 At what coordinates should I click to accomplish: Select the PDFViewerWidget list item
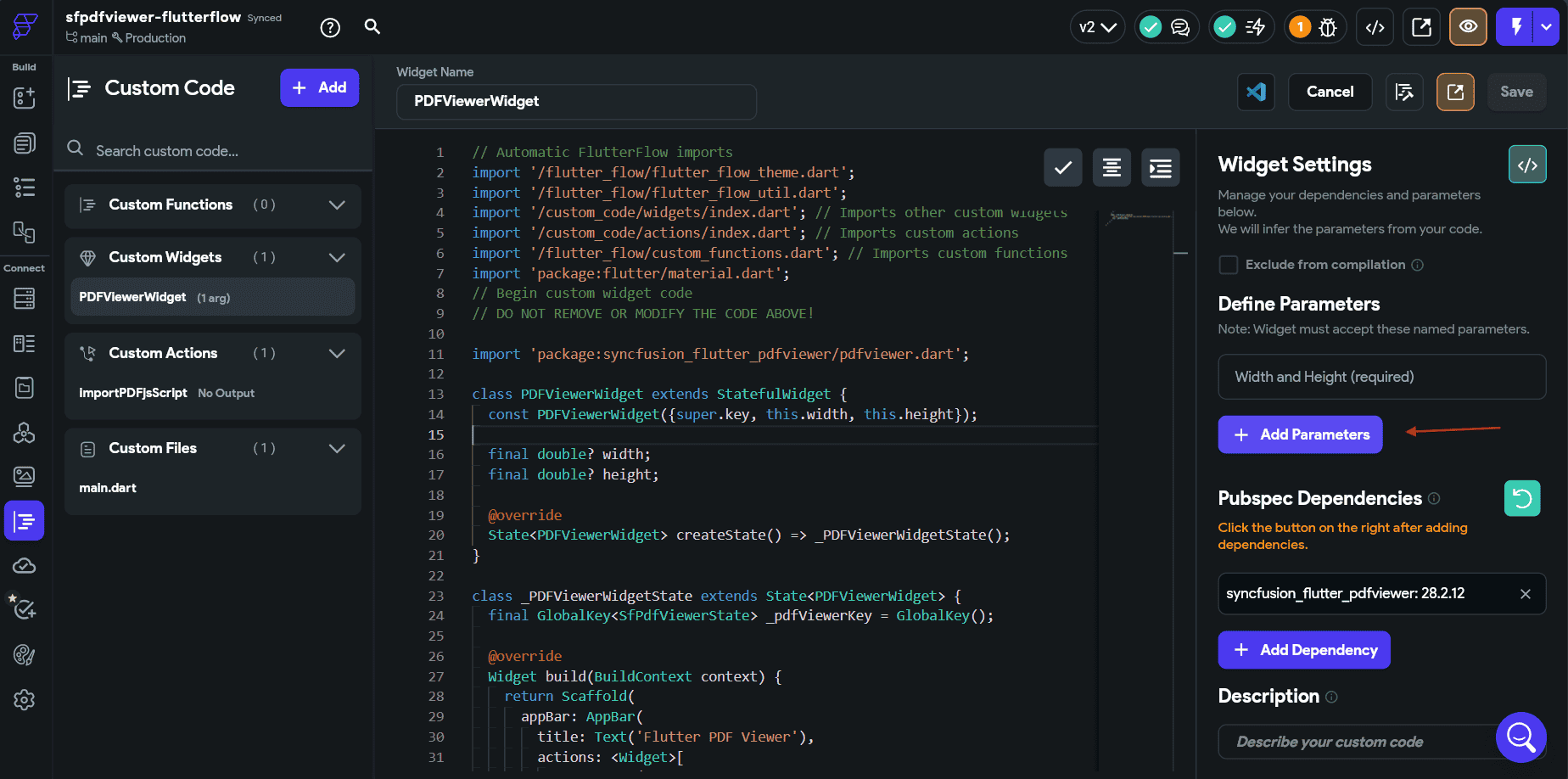213,297
